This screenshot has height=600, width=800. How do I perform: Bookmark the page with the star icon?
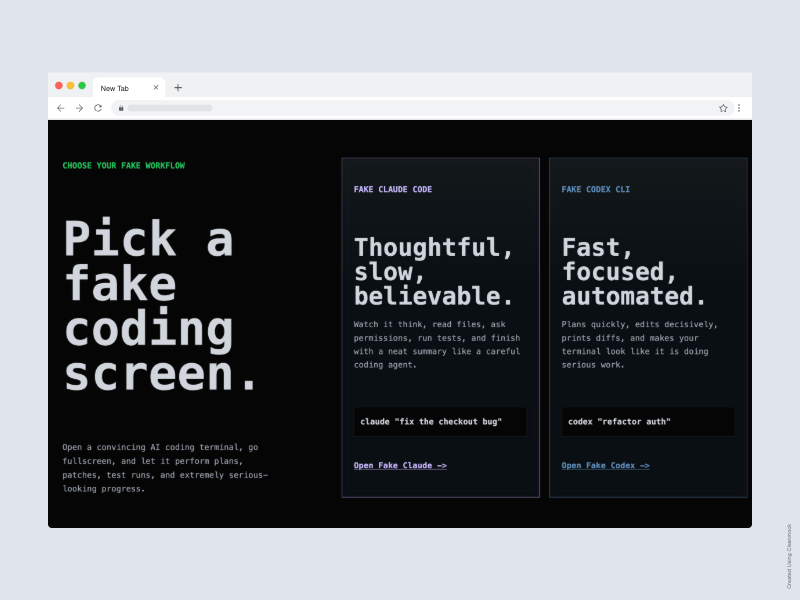[x=723, y=108]
